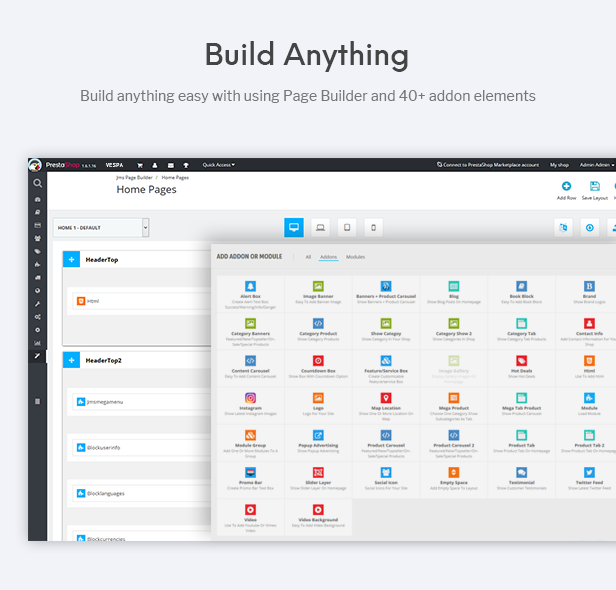Click the Add Row button
Viewport: 616px width, 590px height.
566,191
